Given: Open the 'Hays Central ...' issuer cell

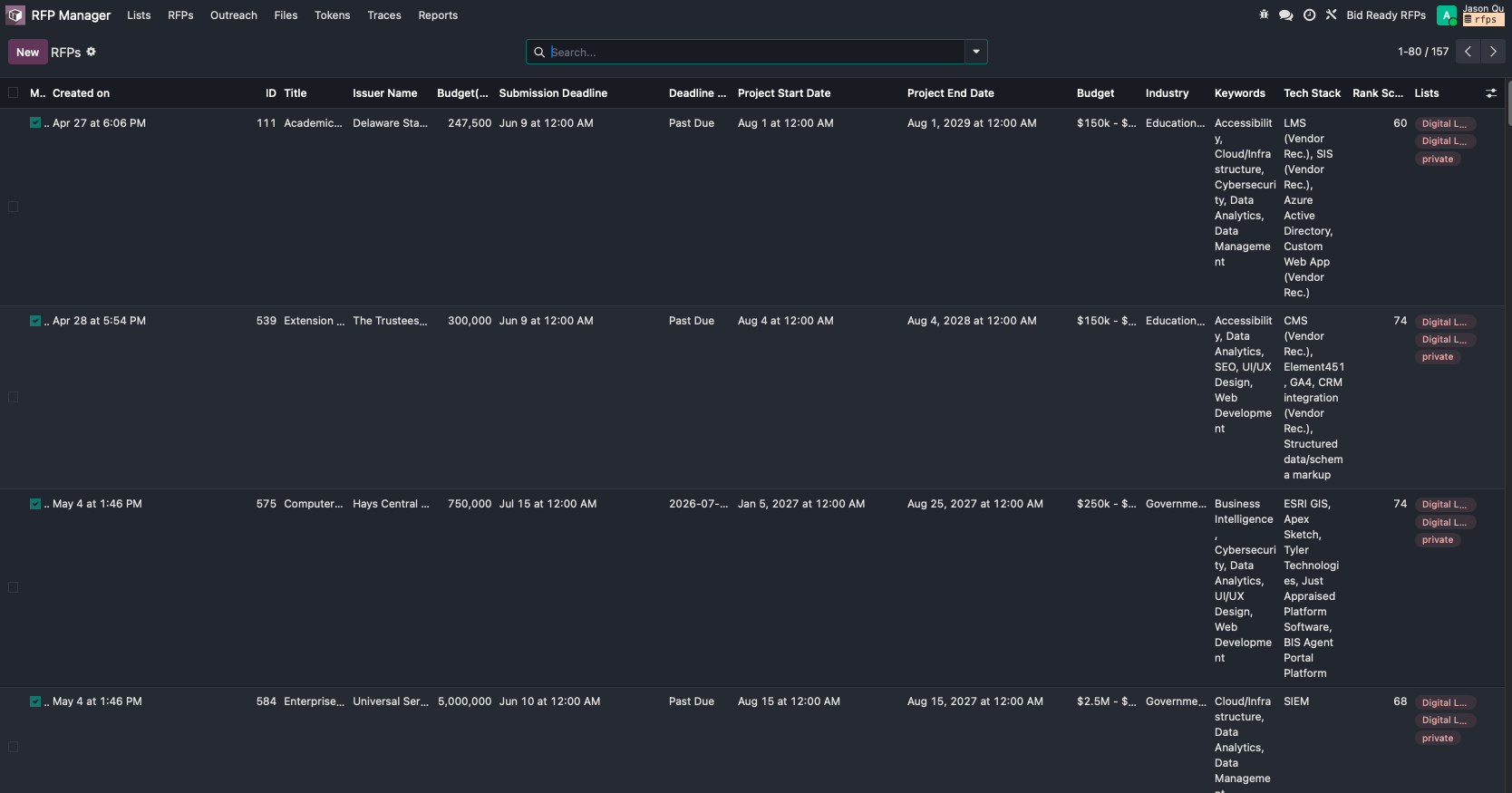Looking at the screenshot, I should click(x=391, y=504).
